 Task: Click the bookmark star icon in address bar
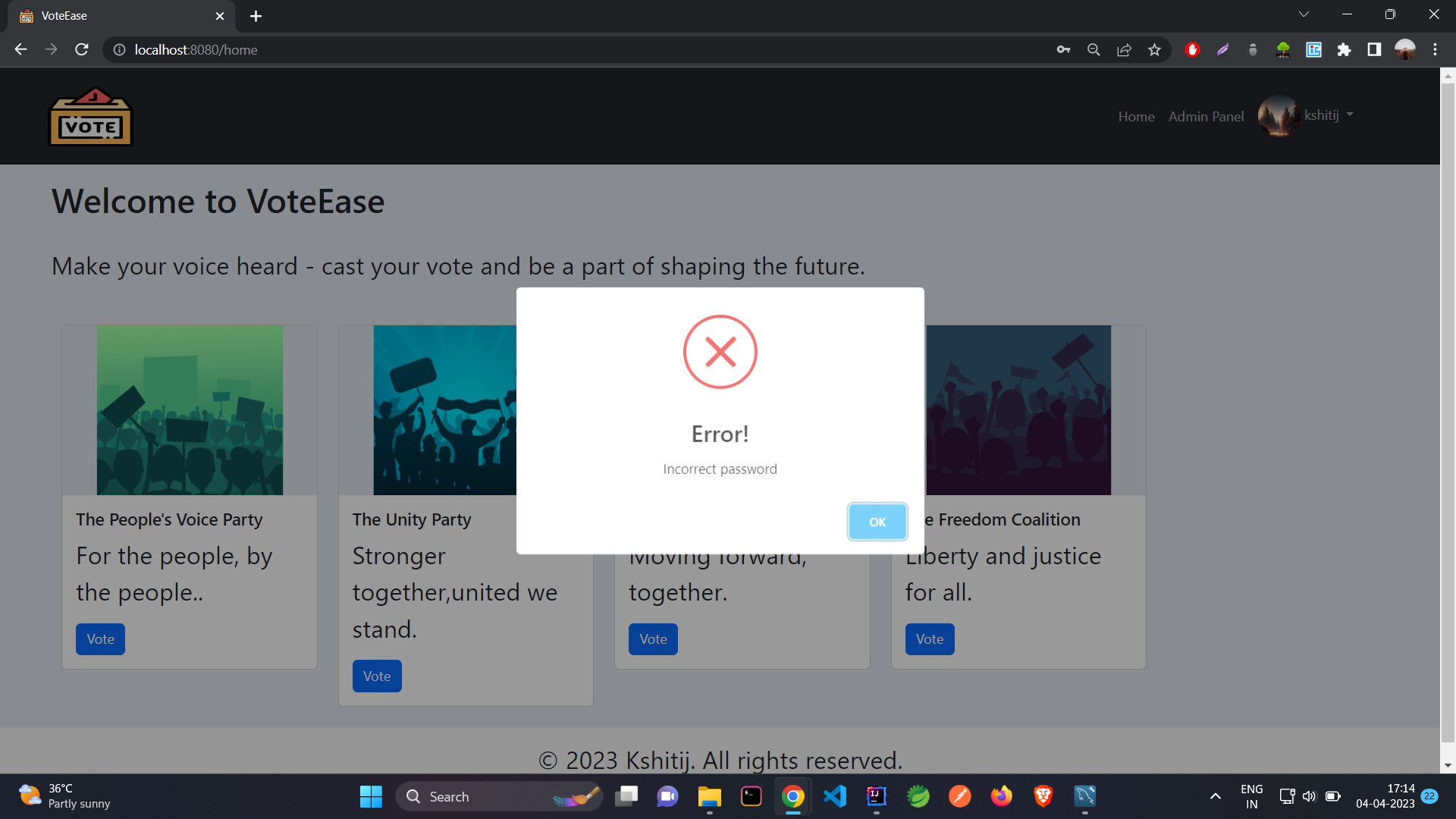tap(1154, 50)
